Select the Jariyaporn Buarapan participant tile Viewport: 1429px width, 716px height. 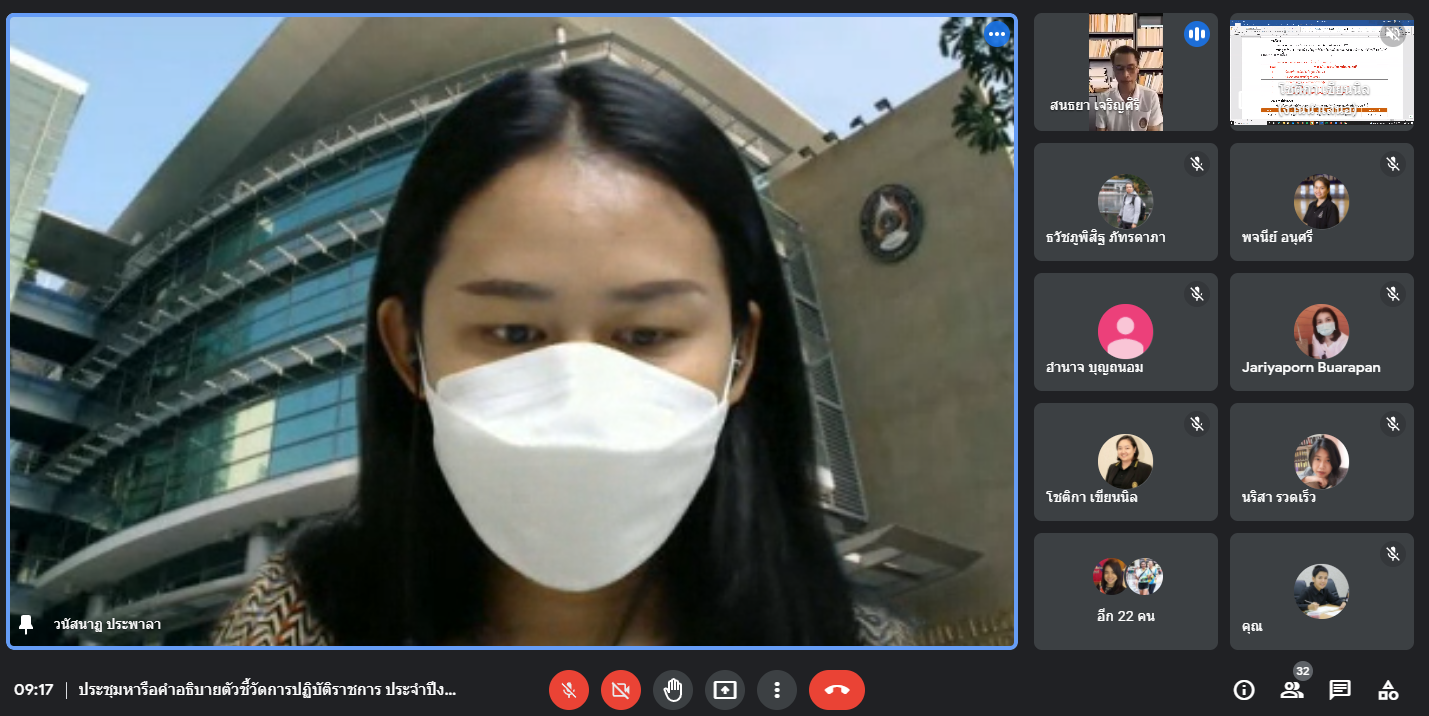[x=1321, y=332]
